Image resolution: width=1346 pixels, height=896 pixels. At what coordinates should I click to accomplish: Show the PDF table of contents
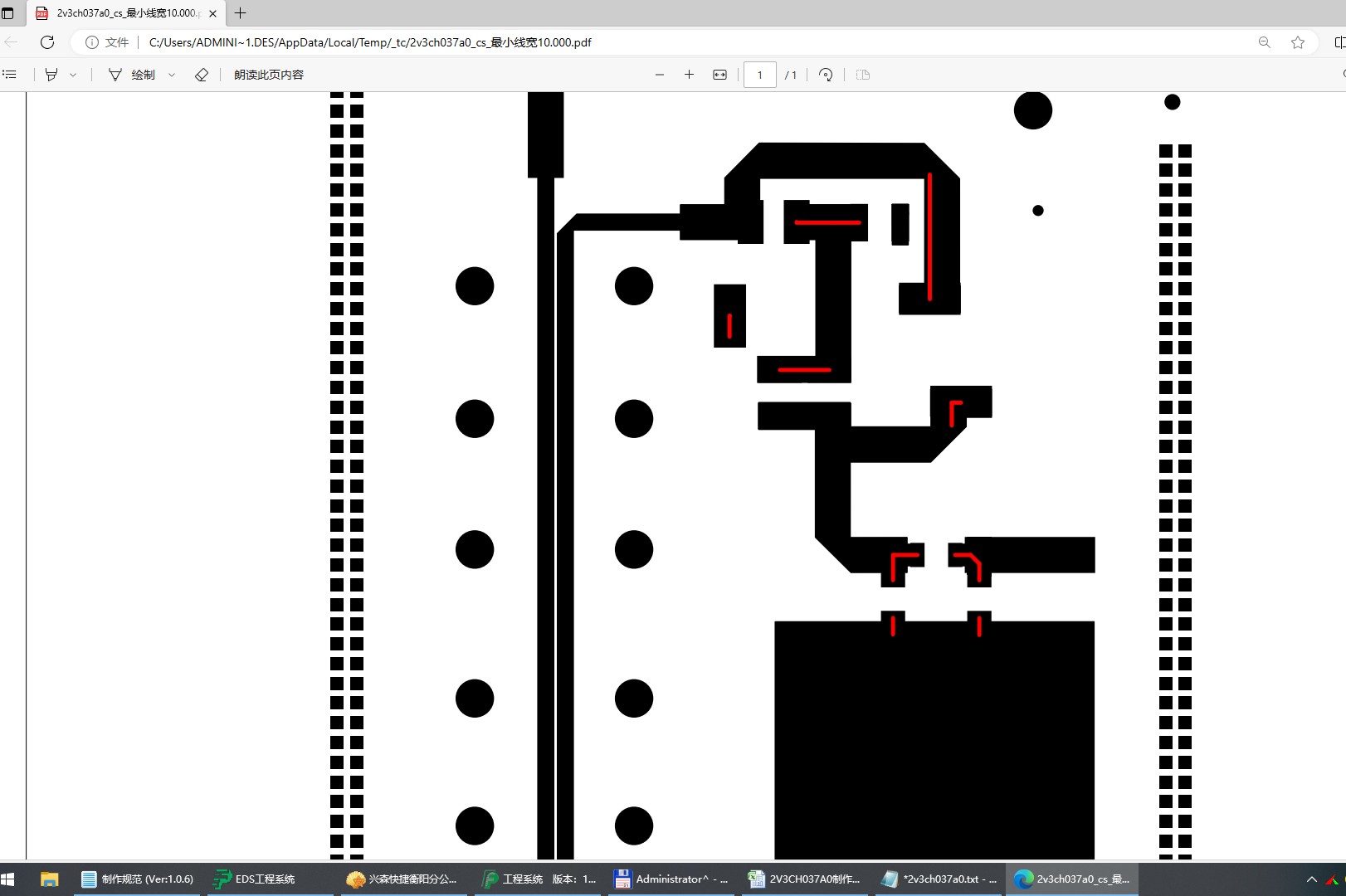10,75
